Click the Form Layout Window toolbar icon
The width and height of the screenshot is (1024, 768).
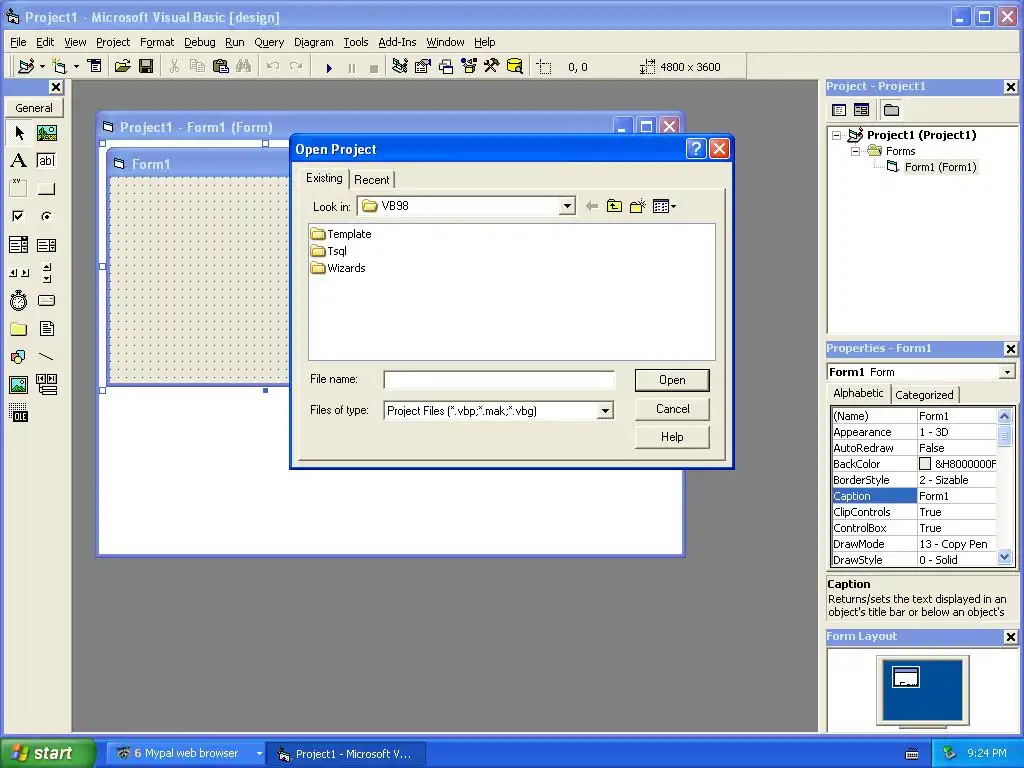(x=446, y=66)
